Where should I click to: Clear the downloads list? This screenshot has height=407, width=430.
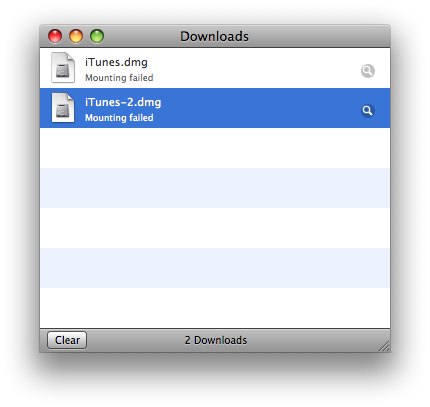pos(67,340)
